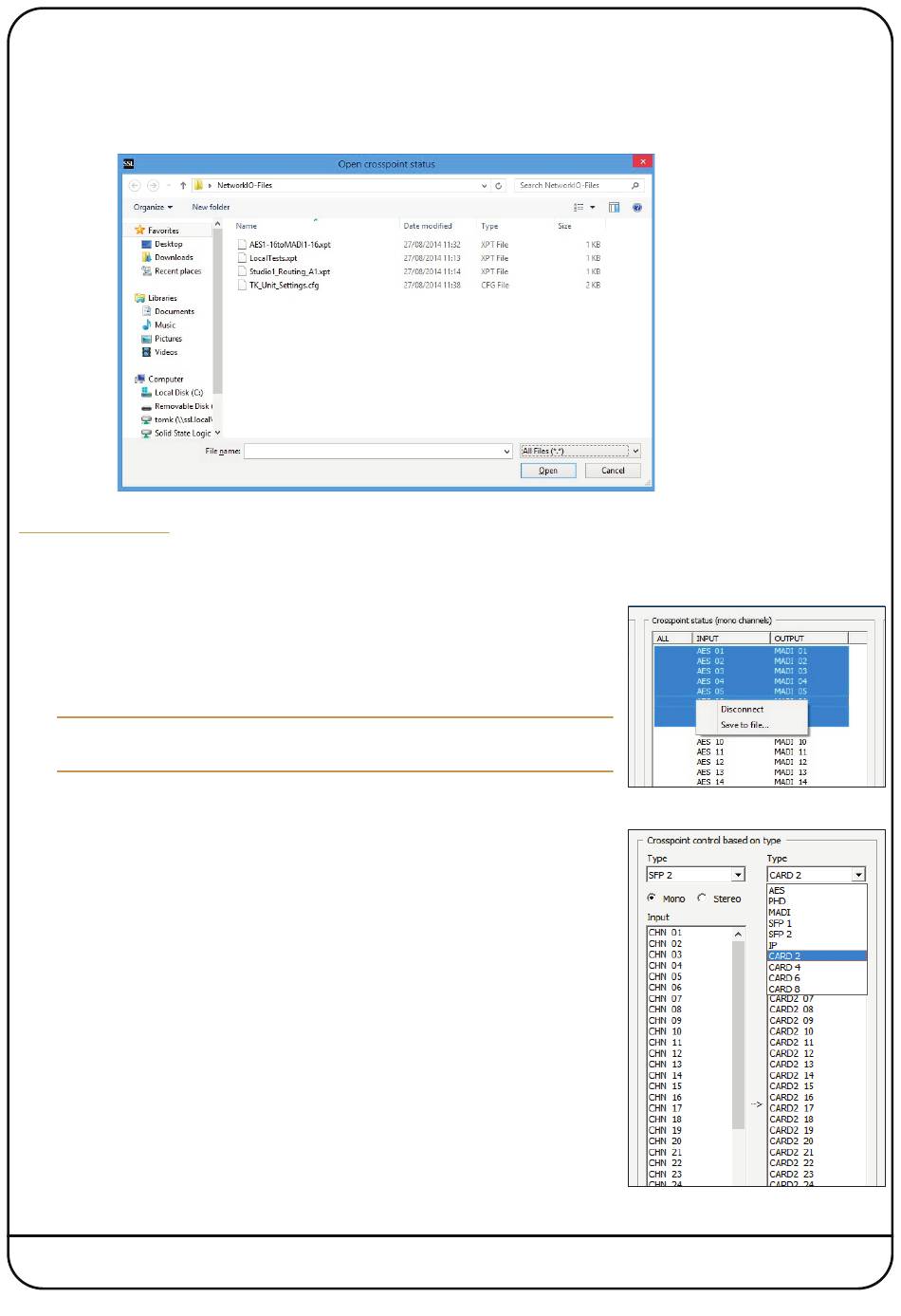Pick MADI in the Type dropdown list
The image size is (901, 1316).
tap(780, 912)
